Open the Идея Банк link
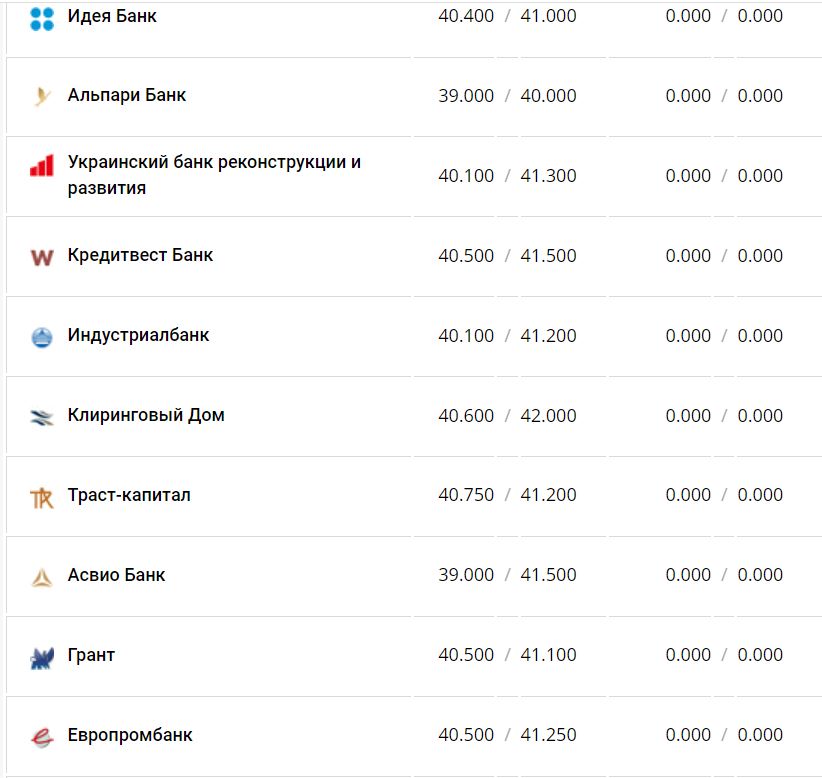The image size is (822, 778). [112, 16]
